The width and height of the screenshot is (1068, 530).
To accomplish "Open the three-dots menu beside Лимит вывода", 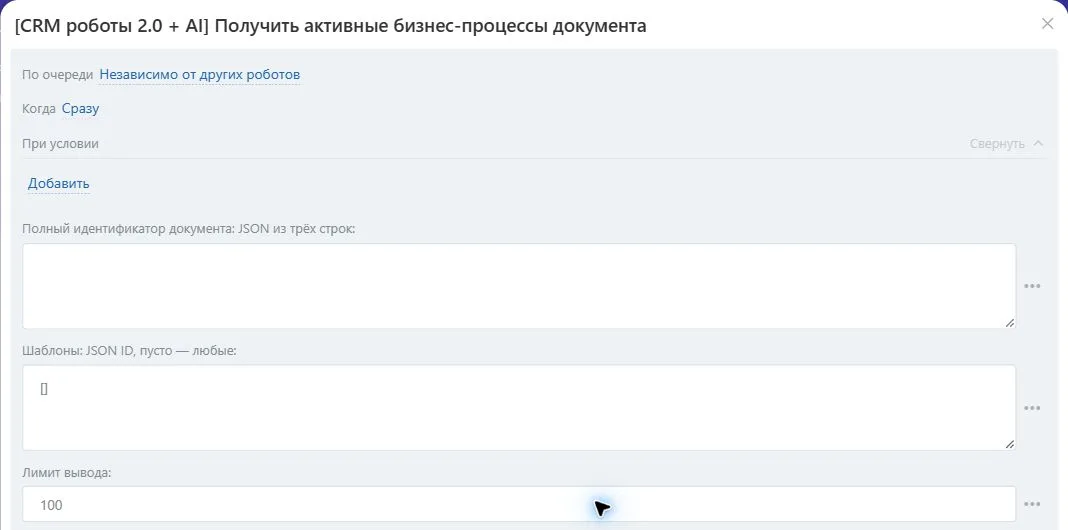I will 1032,504.
